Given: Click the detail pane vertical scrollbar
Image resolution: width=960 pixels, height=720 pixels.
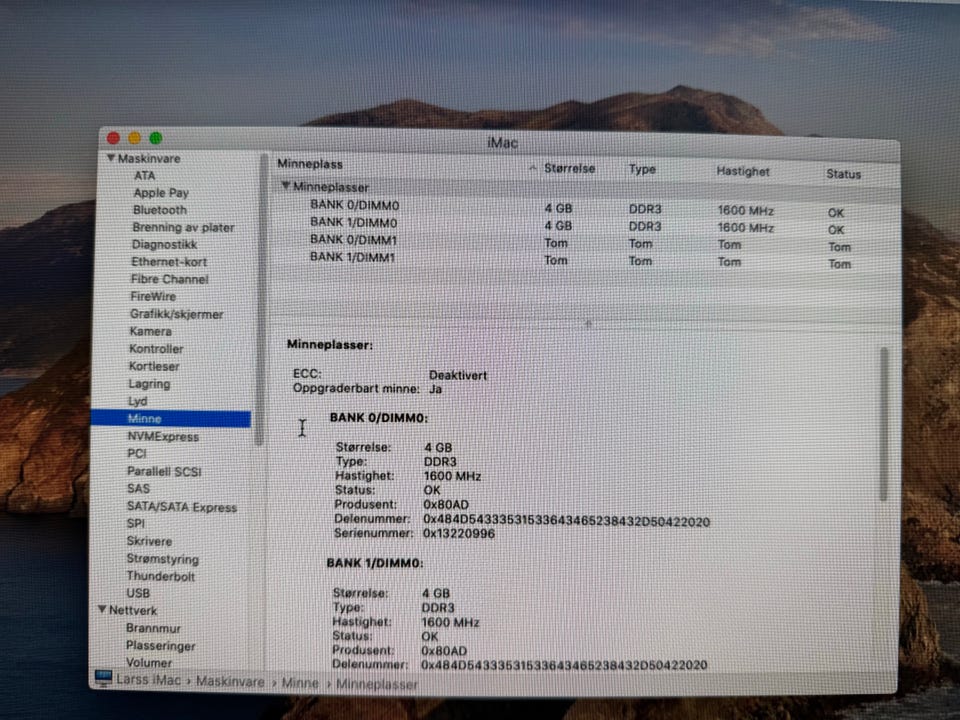Looking at the screenshot, I should (883, 424).
